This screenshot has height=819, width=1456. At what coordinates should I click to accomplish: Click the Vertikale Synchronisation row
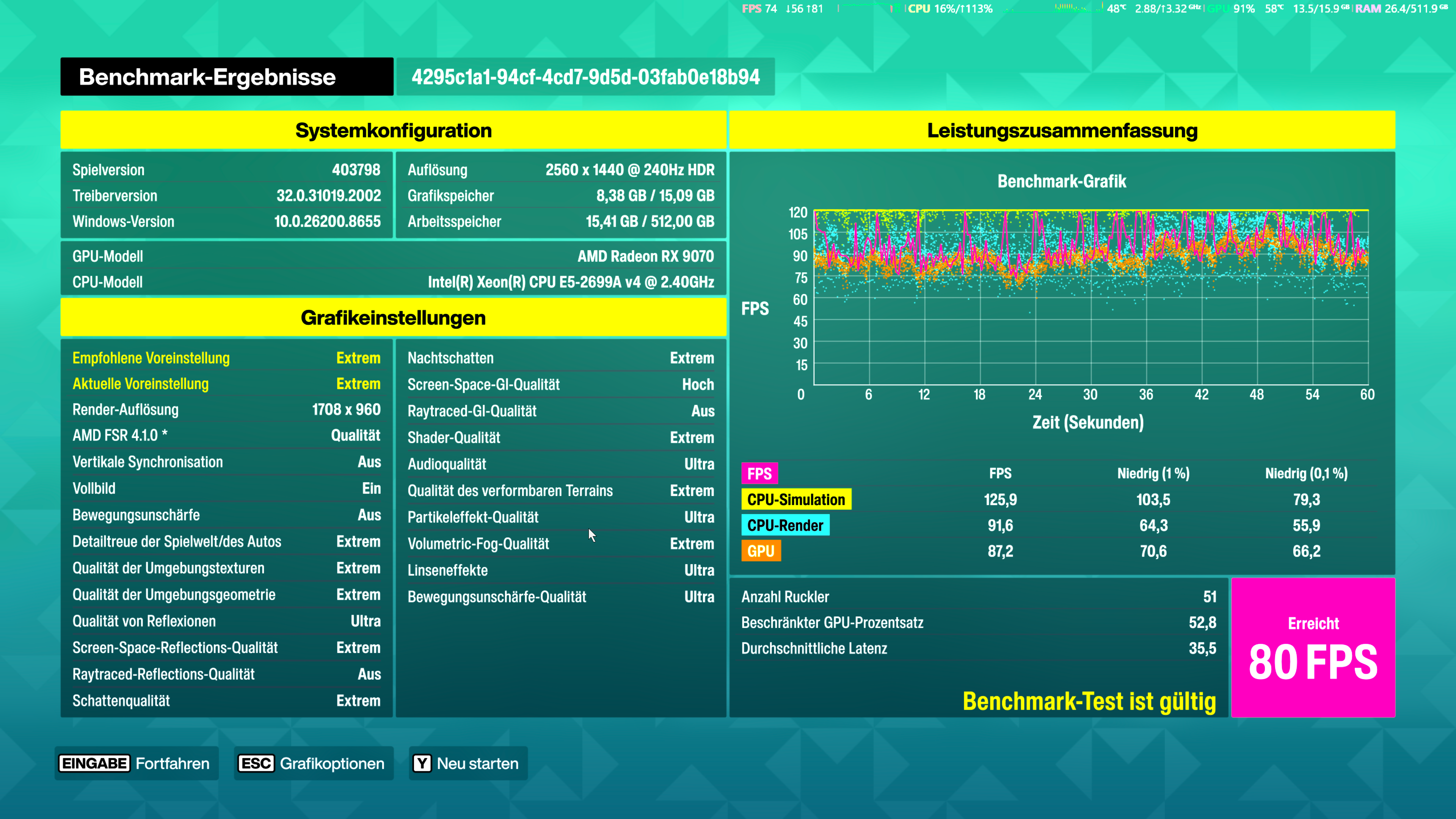227,462
